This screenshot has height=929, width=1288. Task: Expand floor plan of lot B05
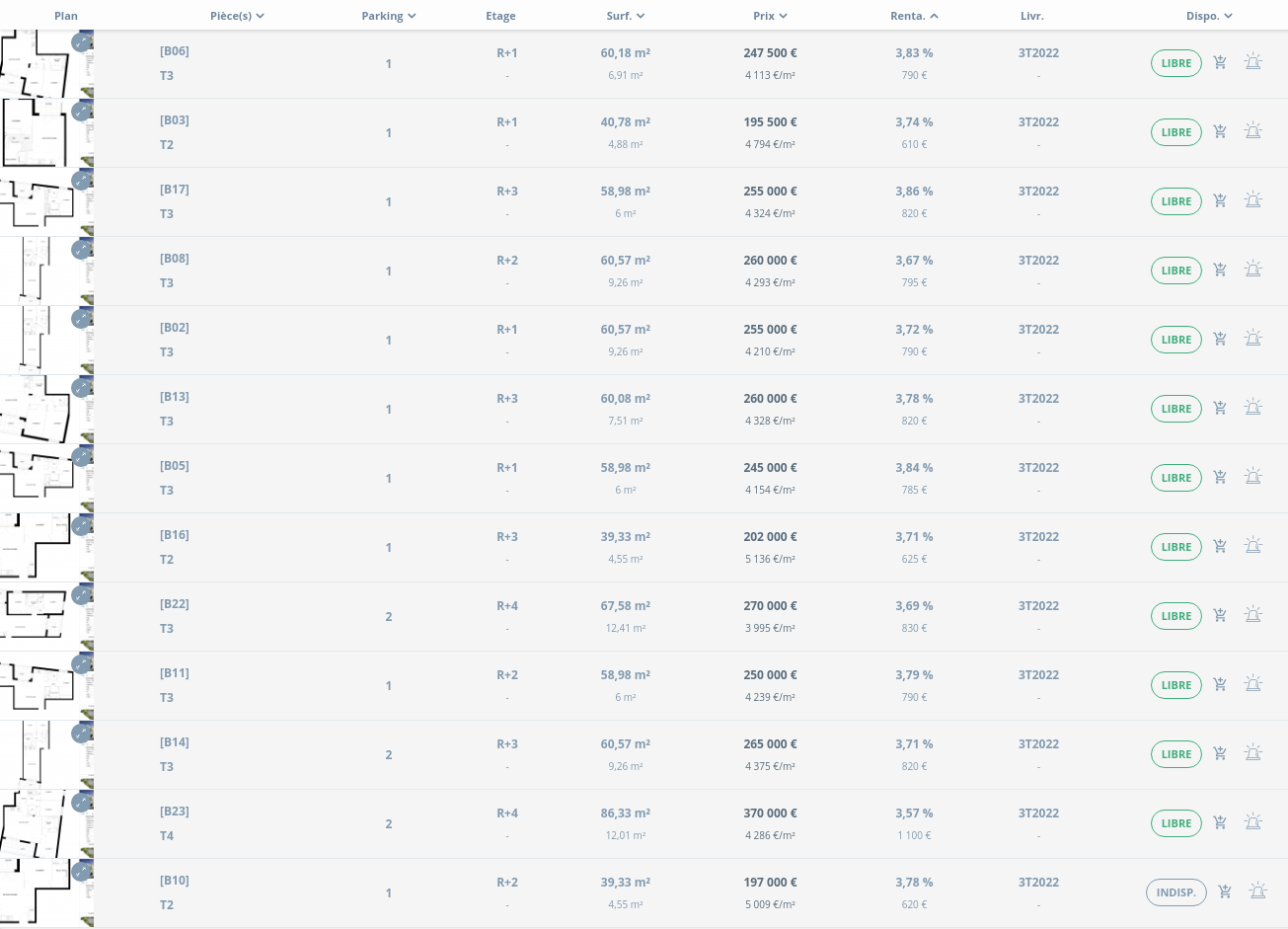81,457
